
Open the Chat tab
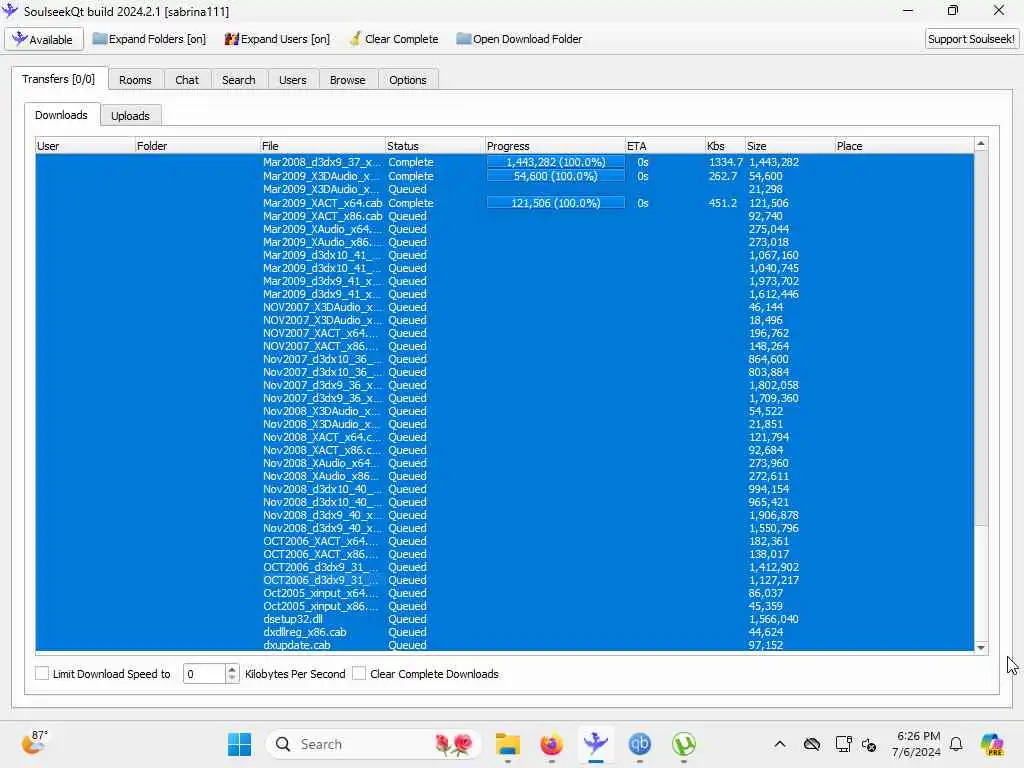coord(187,80)
